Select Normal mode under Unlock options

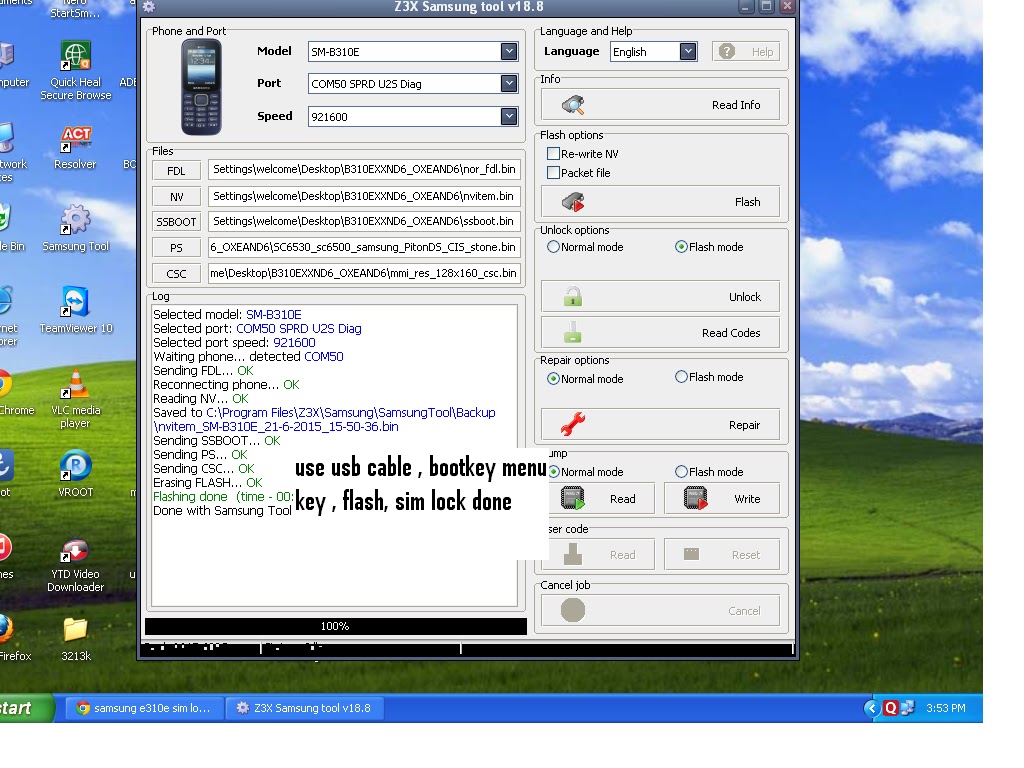coord(553,247)
